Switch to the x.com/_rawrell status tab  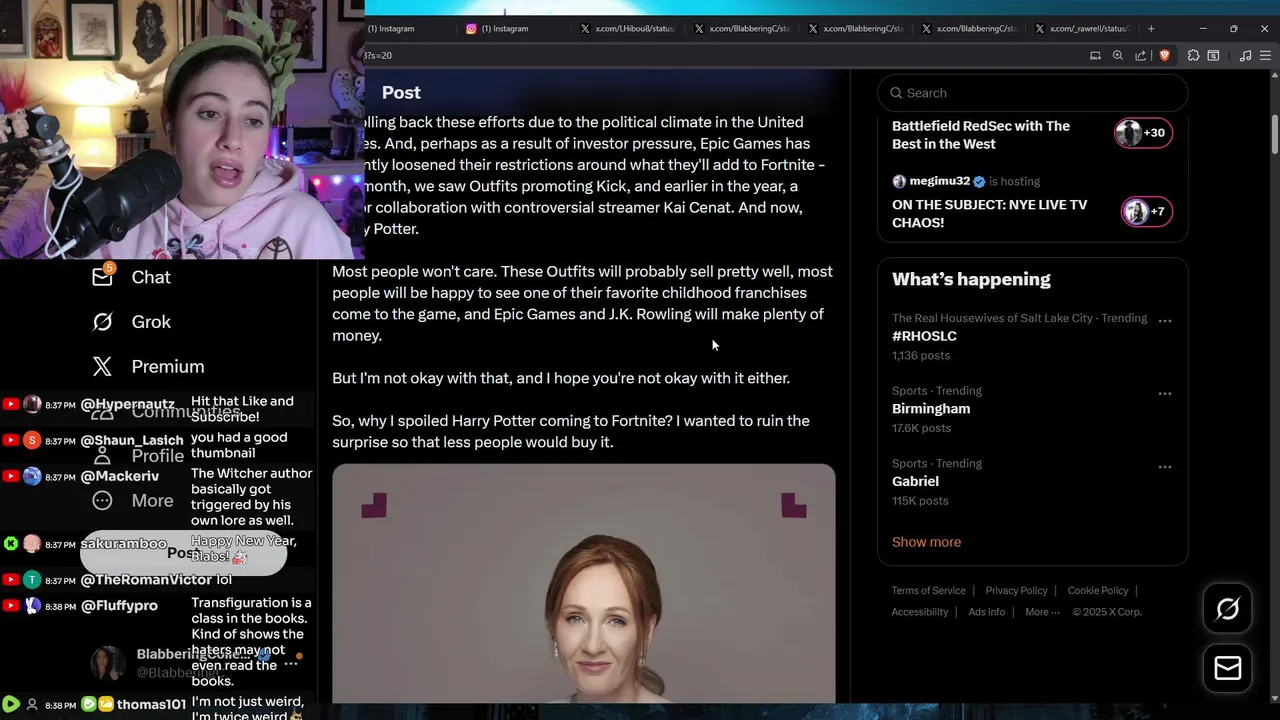(x=1083, y=29)
